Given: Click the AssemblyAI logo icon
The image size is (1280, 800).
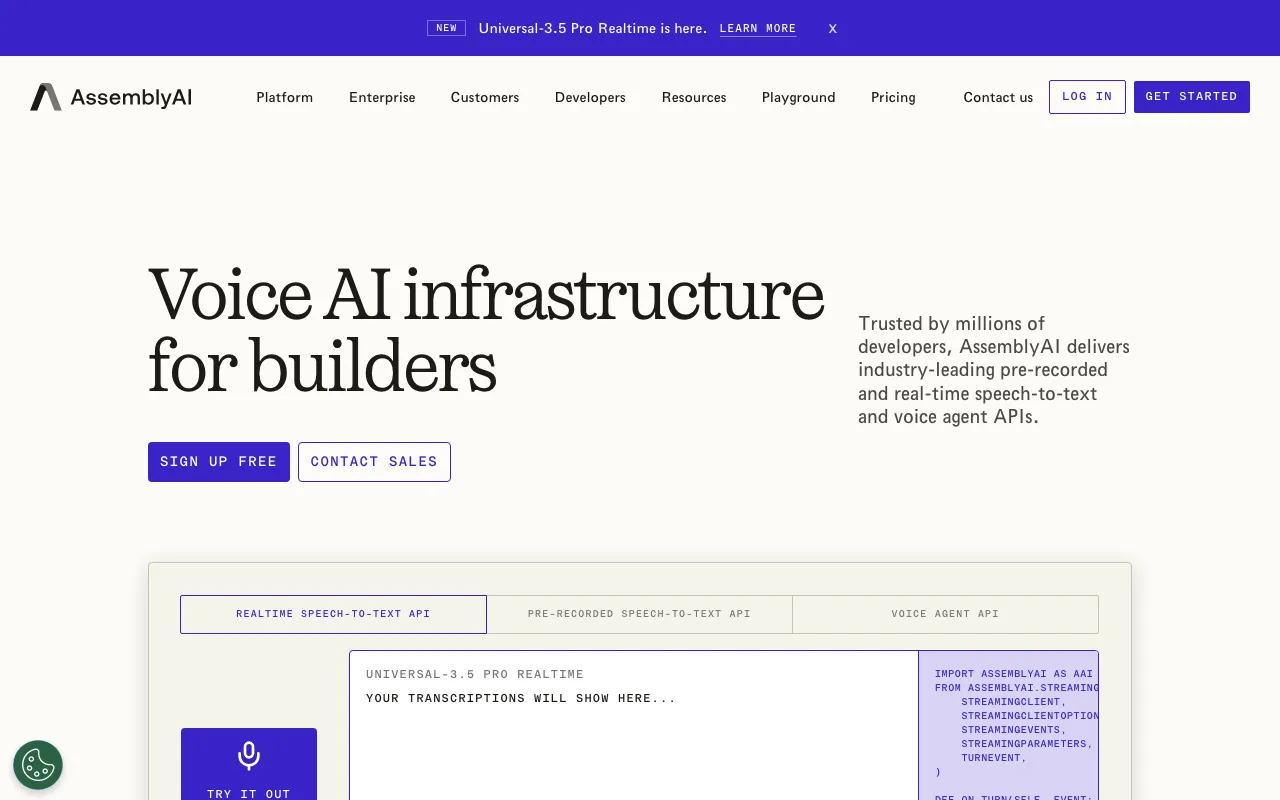Looking at the screenshot, I should 46,97.
